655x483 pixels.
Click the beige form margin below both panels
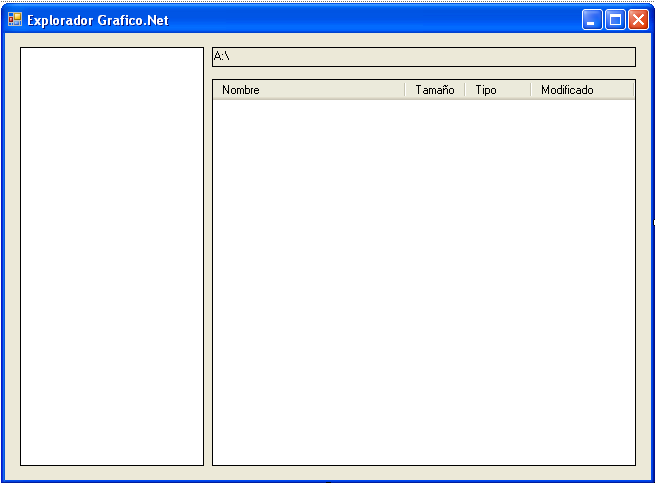(328, 473)
